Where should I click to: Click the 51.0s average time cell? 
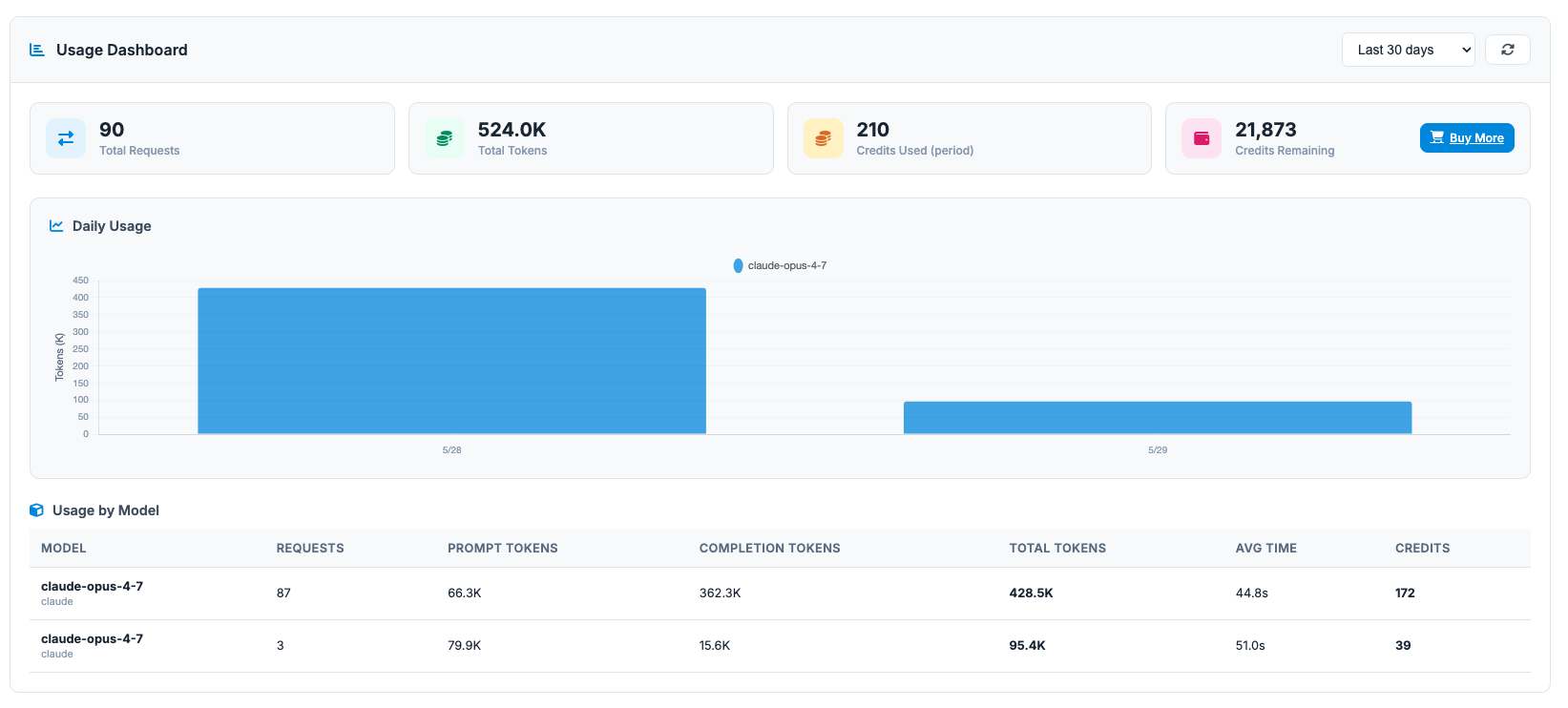click(x=1250, y=646)
